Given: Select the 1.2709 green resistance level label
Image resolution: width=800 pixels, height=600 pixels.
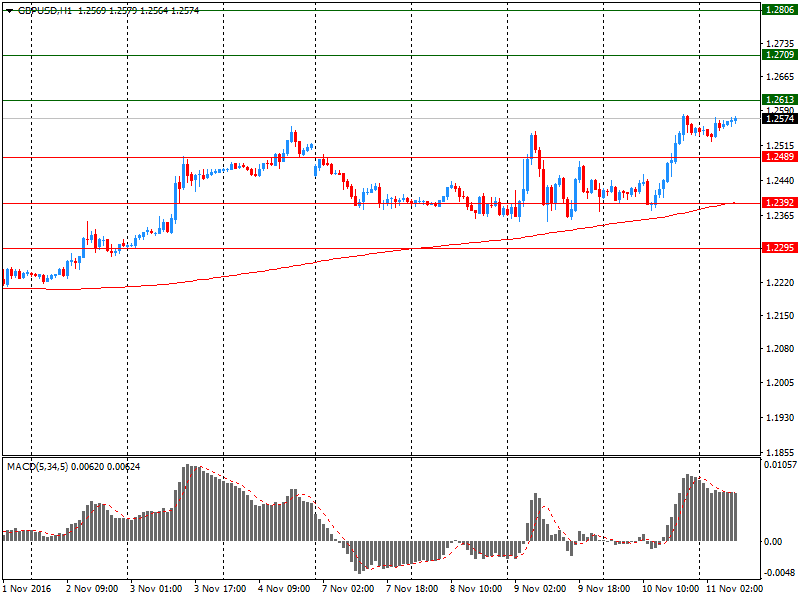Looking at the screenshot, I should (x=779, y=55).
